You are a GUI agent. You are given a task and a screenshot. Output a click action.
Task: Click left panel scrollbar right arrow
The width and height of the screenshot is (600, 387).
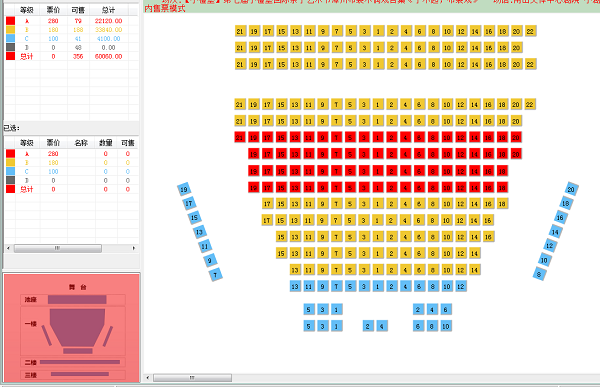click(134, 248)
